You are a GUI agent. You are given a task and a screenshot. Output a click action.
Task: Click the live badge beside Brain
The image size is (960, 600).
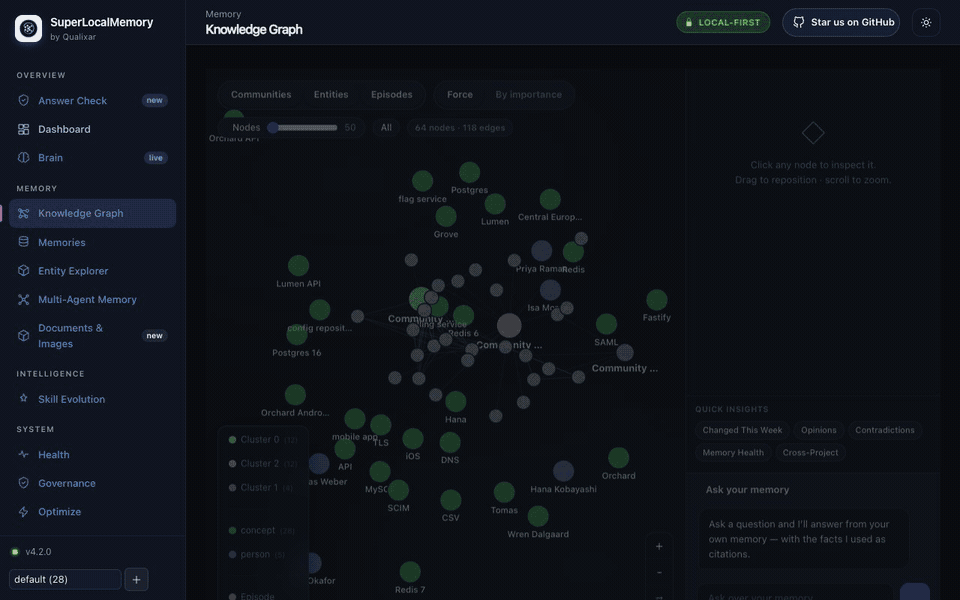click(x=156, y=157)
